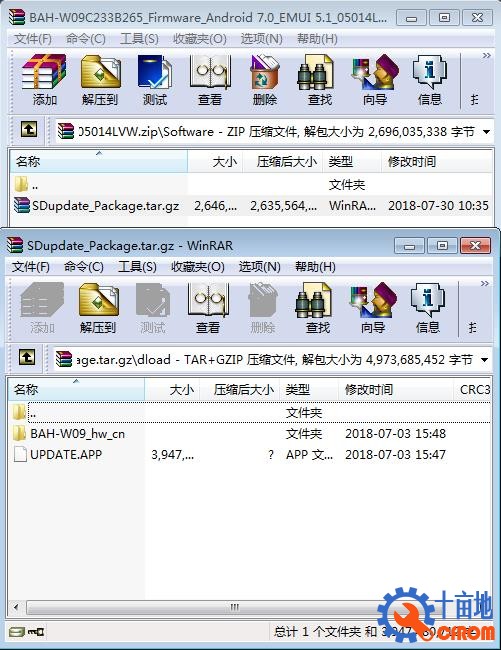Sort by CRC32 column in SDupdate_Package window
Viewport: 501px width, 650px height.
point(473,389)
